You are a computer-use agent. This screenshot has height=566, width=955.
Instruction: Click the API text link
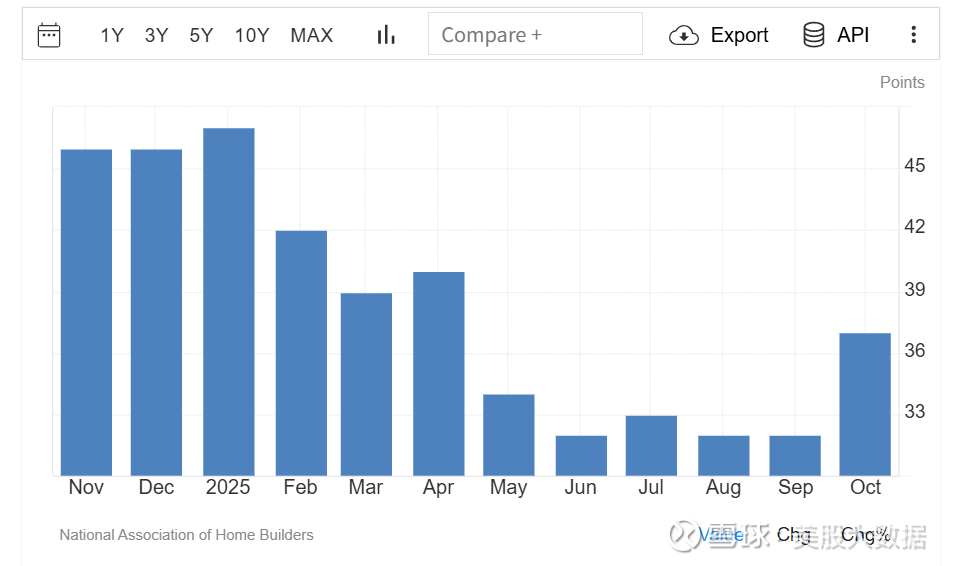tap(853, 35)
